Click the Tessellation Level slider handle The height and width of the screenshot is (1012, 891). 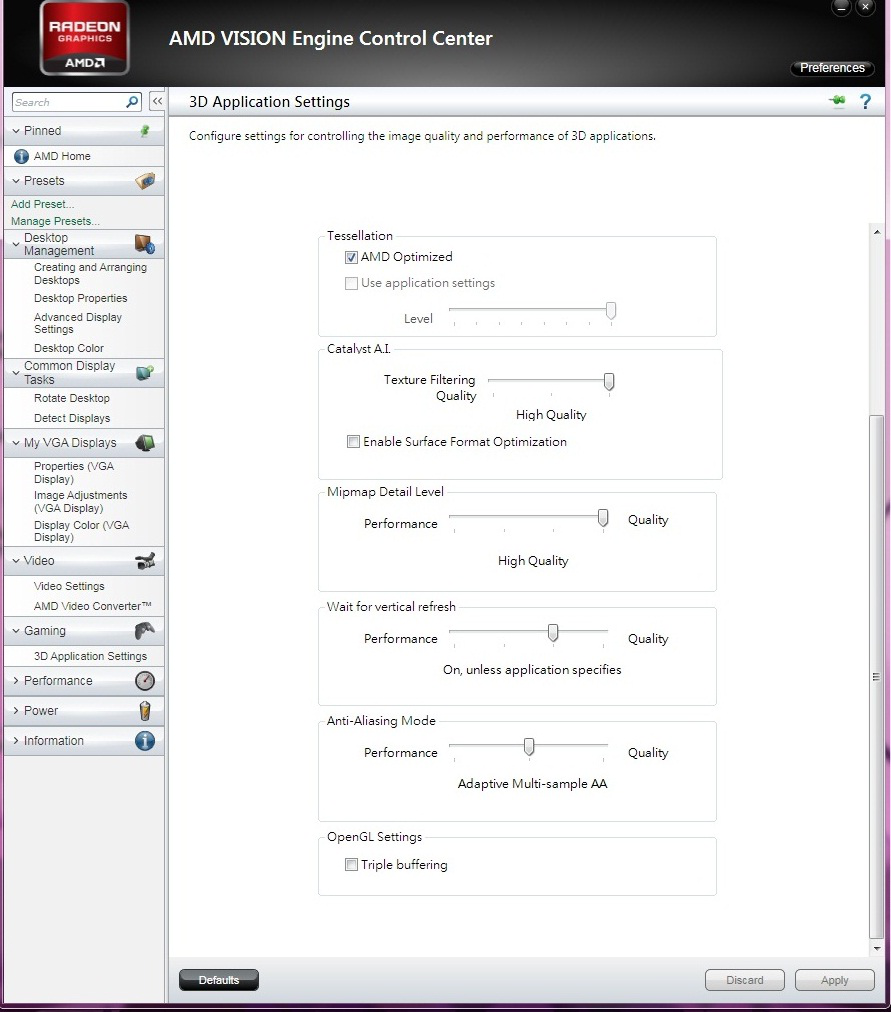point(610,311)
